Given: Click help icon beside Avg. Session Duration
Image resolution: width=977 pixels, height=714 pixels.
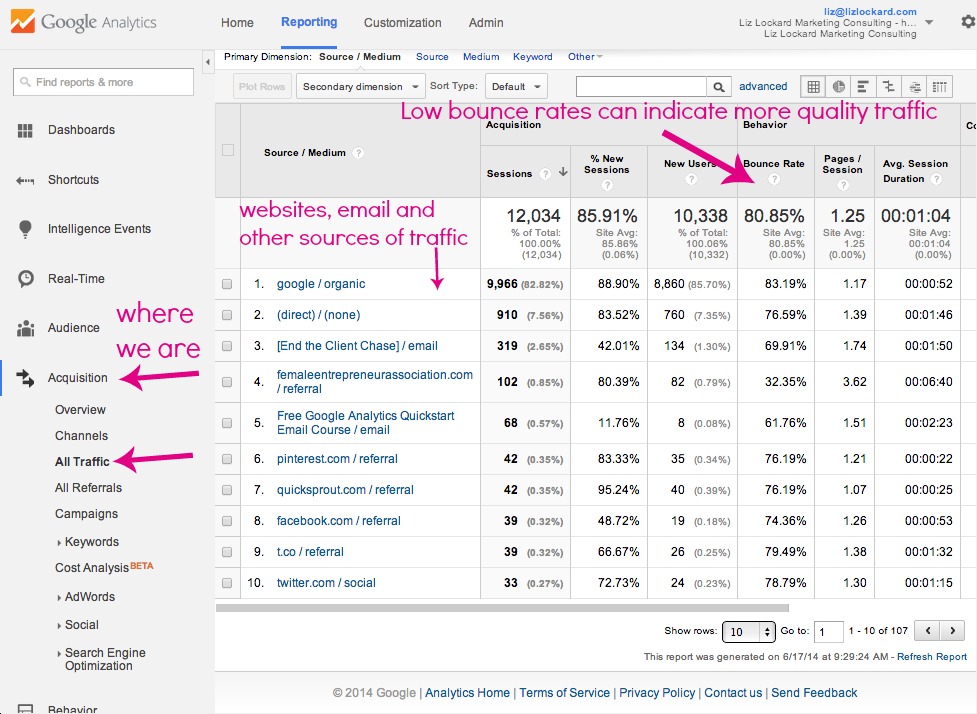Looking at the screenshot, I should 936,179.
